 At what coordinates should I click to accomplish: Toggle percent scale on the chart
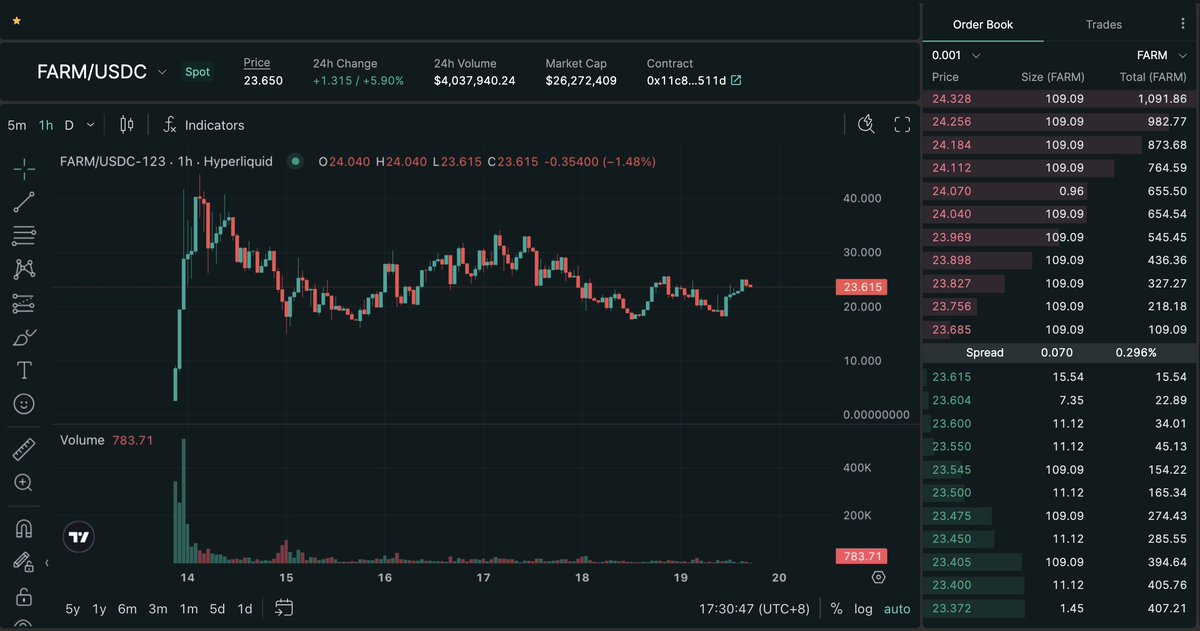tap(836, 608)
